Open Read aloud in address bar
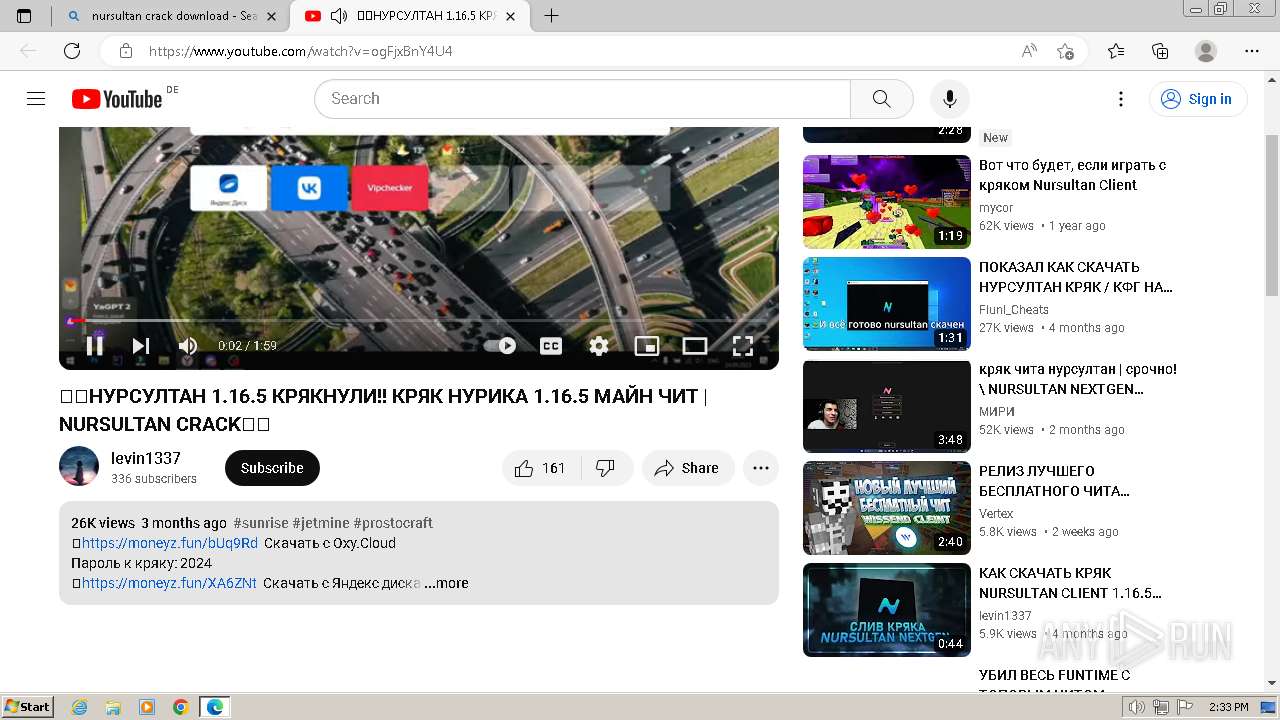 tap(1029, 51)
